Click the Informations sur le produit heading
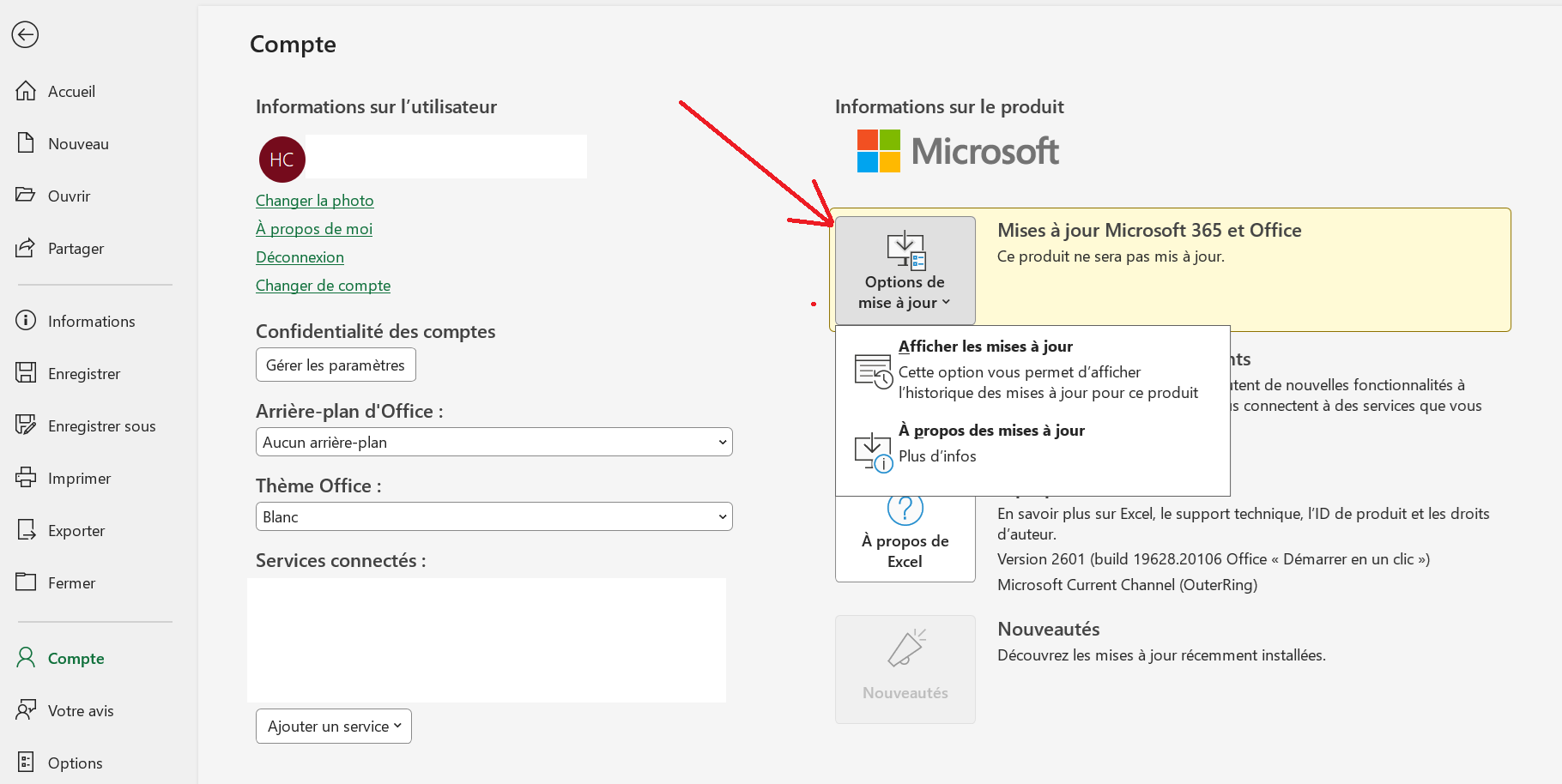 (949, 106)
